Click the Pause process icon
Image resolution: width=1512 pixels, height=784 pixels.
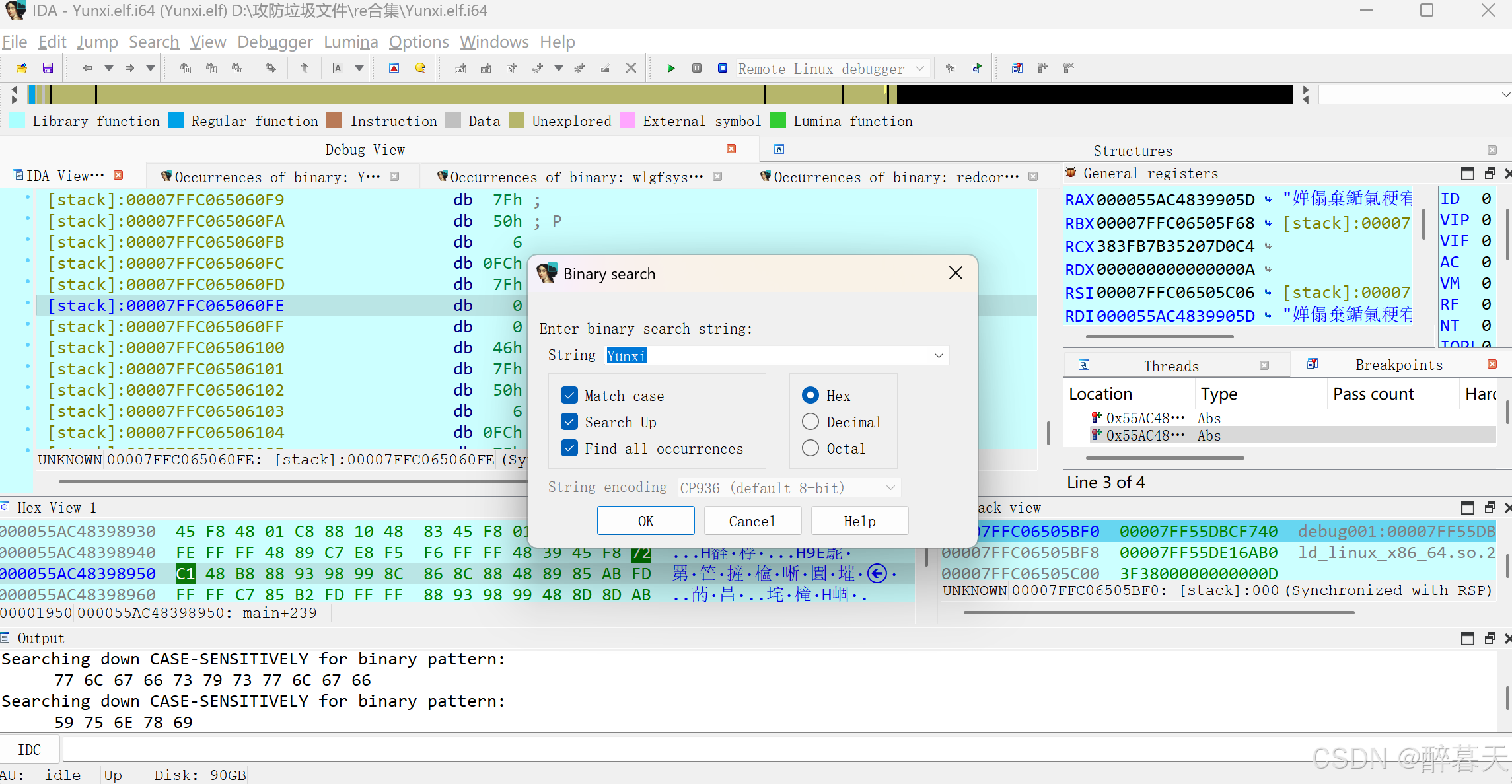(696, 68)
